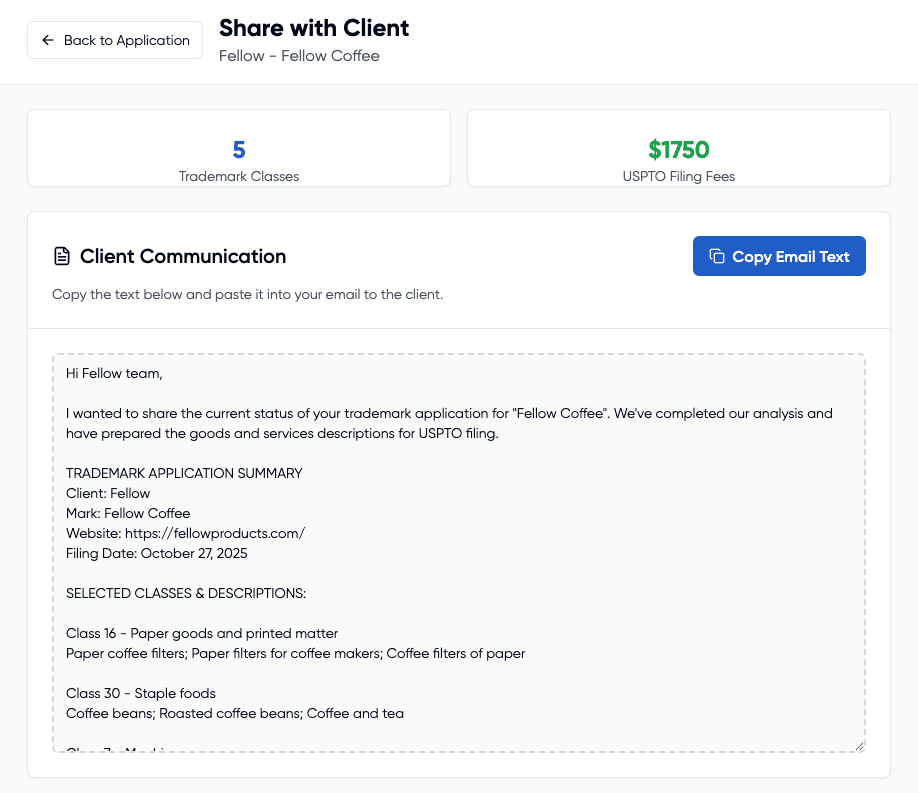Click the fellowproducts.com website URL in the email
Screen dimensions: 918x793
click(214, 533)
